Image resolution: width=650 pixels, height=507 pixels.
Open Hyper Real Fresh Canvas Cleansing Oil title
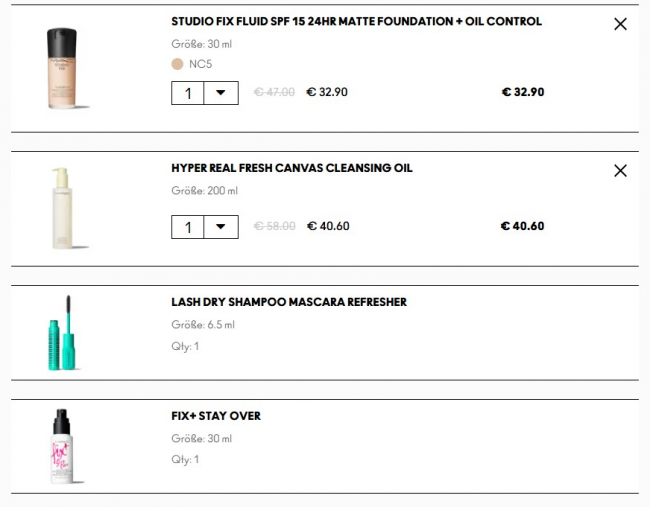(x=291, y=168)
